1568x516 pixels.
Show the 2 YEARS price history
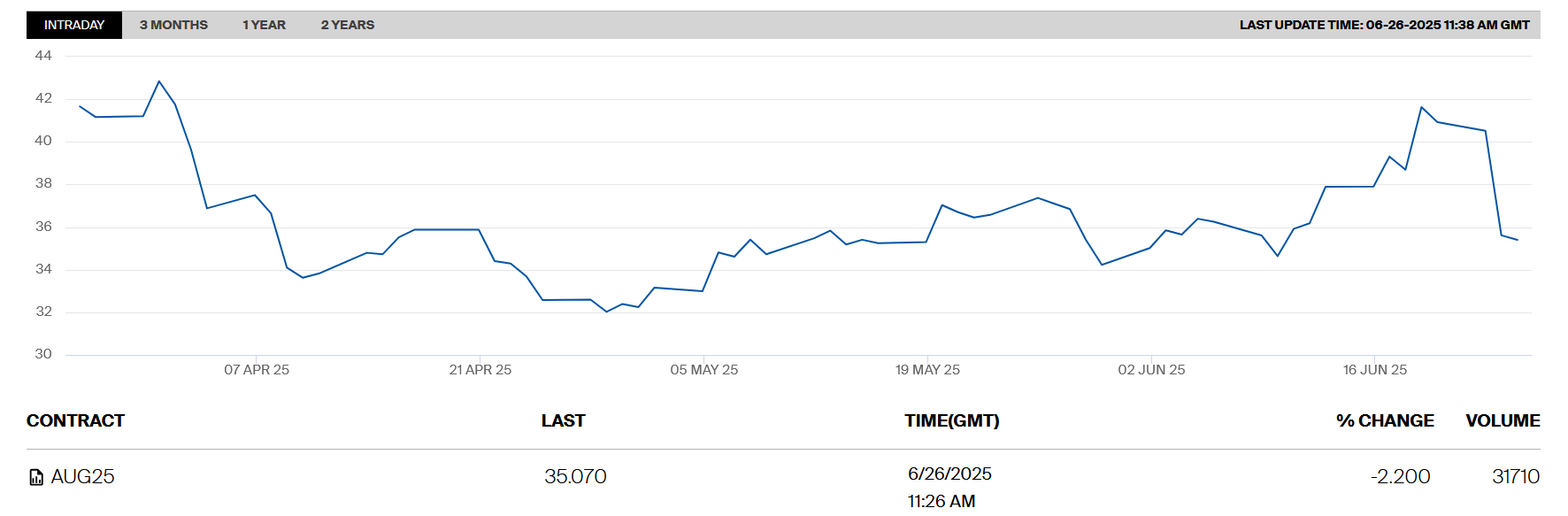(x=347, y=25)
